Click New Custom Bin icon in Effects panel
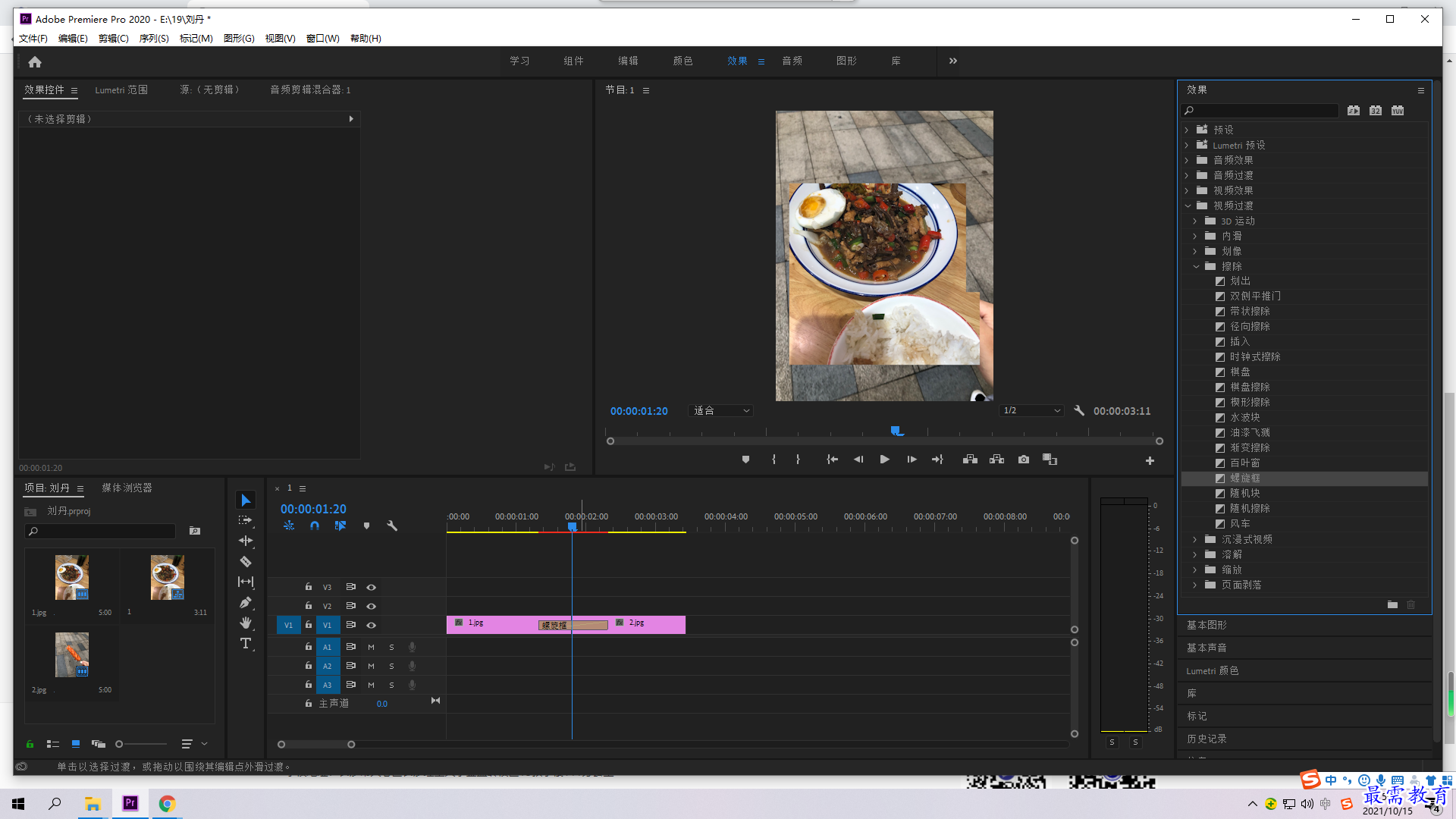 [1392, 605]
